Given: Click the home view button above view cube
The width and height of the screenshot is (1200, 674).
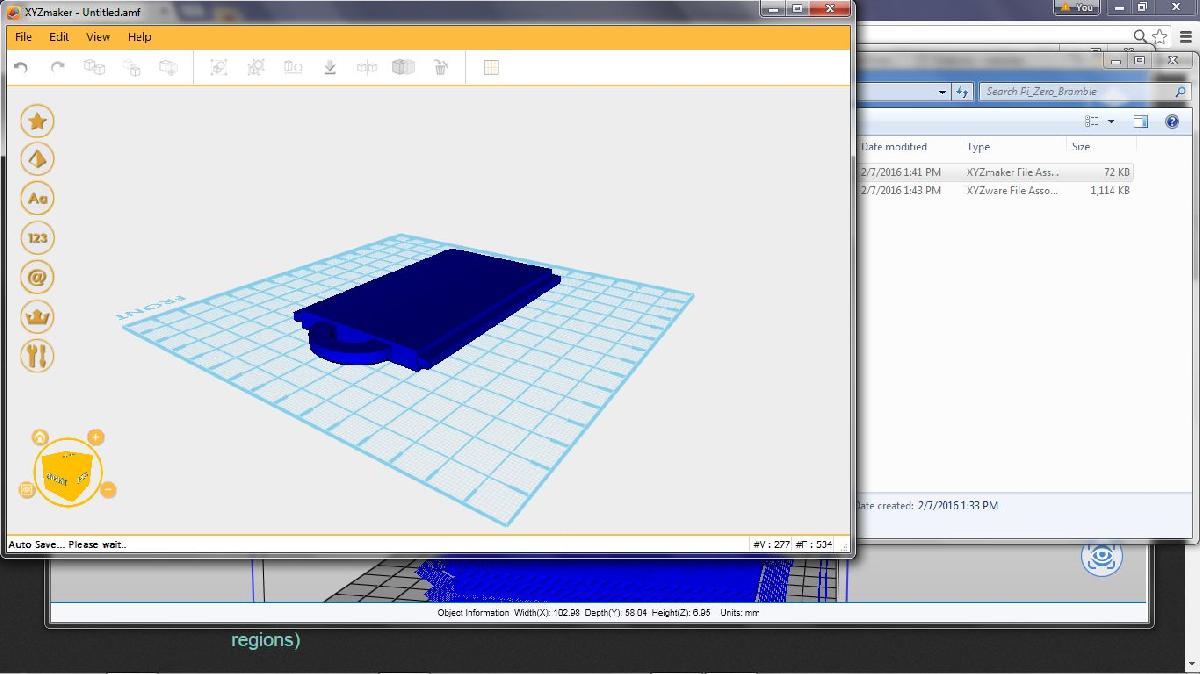Looking at the screenshot, I should (40, 437).
